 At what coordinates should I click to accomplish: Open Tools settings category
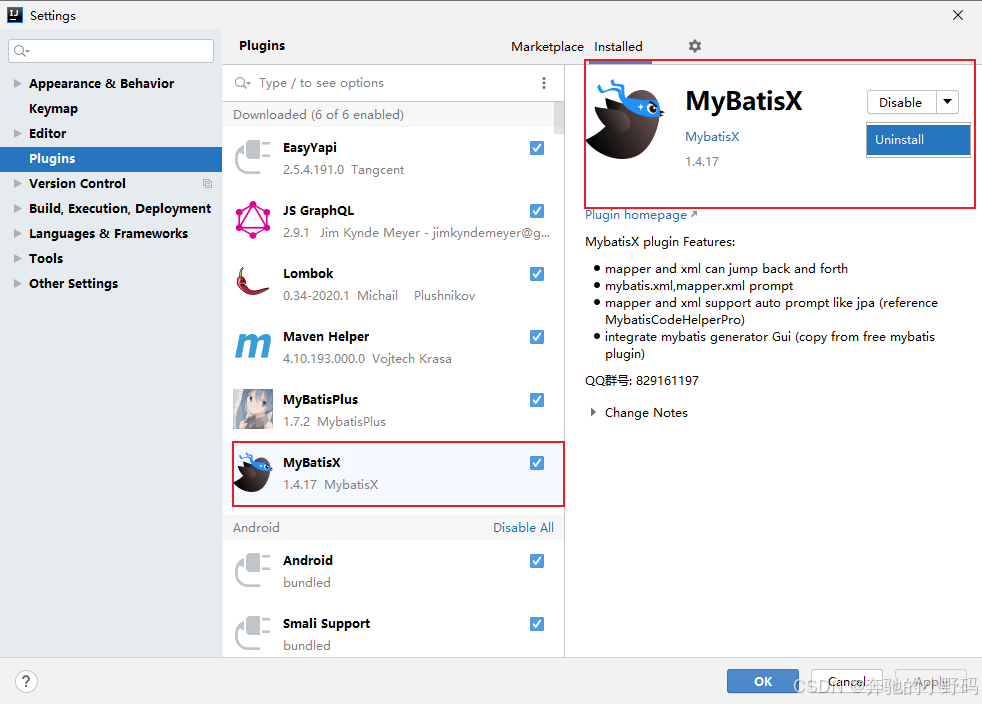click(x=46, y=259)
